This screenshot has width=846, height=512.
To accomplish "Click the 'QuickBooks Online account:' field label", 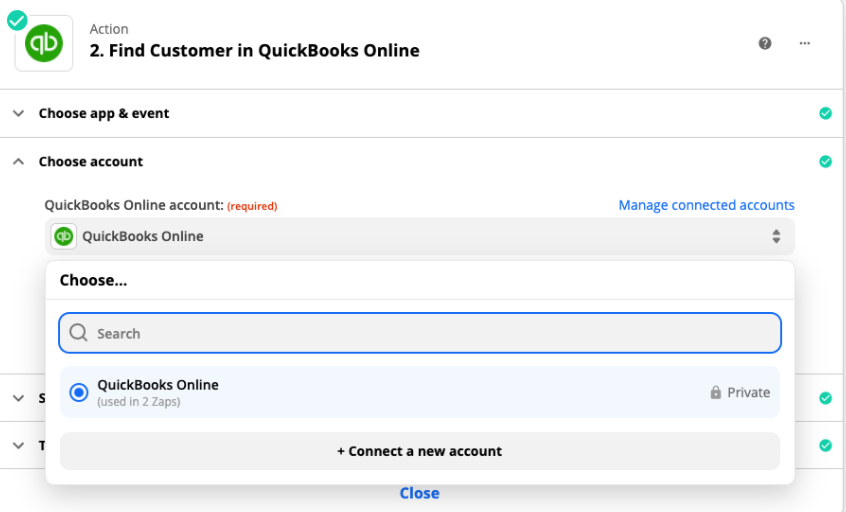I will 134,205.
